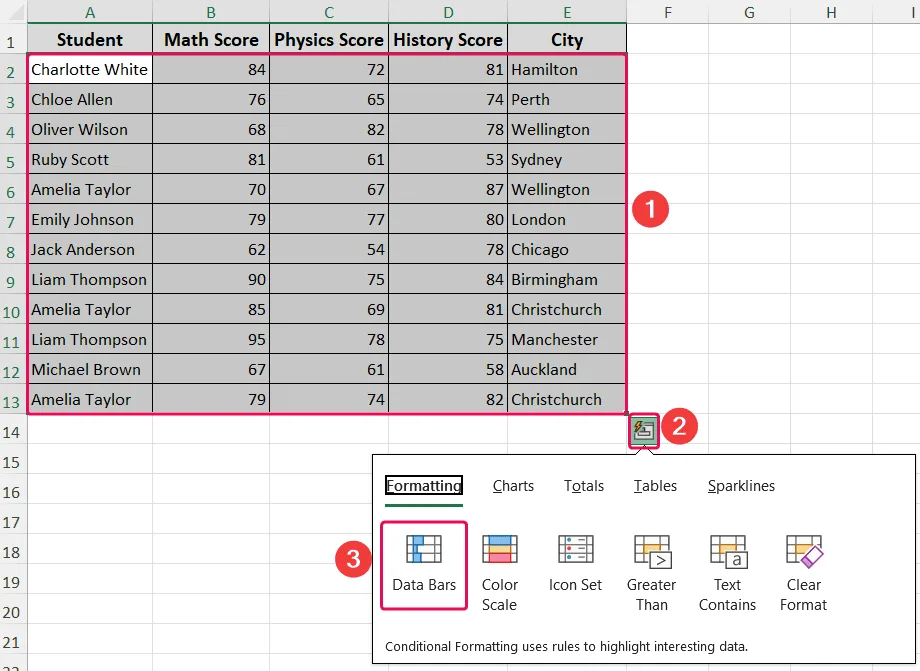This screenshot has height=671, width=920.
Task: Open the Charts tab
Action: point(513,486)
